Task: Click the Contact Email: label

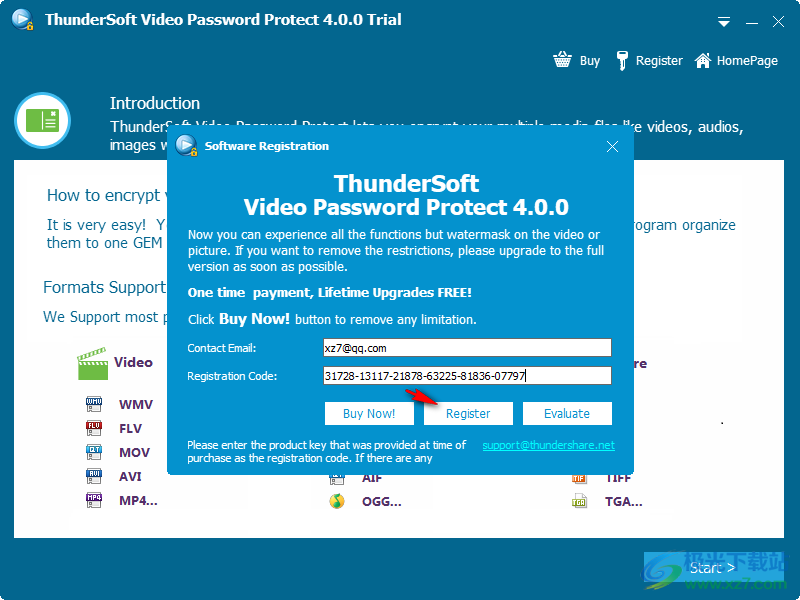Action: point(221,348)
